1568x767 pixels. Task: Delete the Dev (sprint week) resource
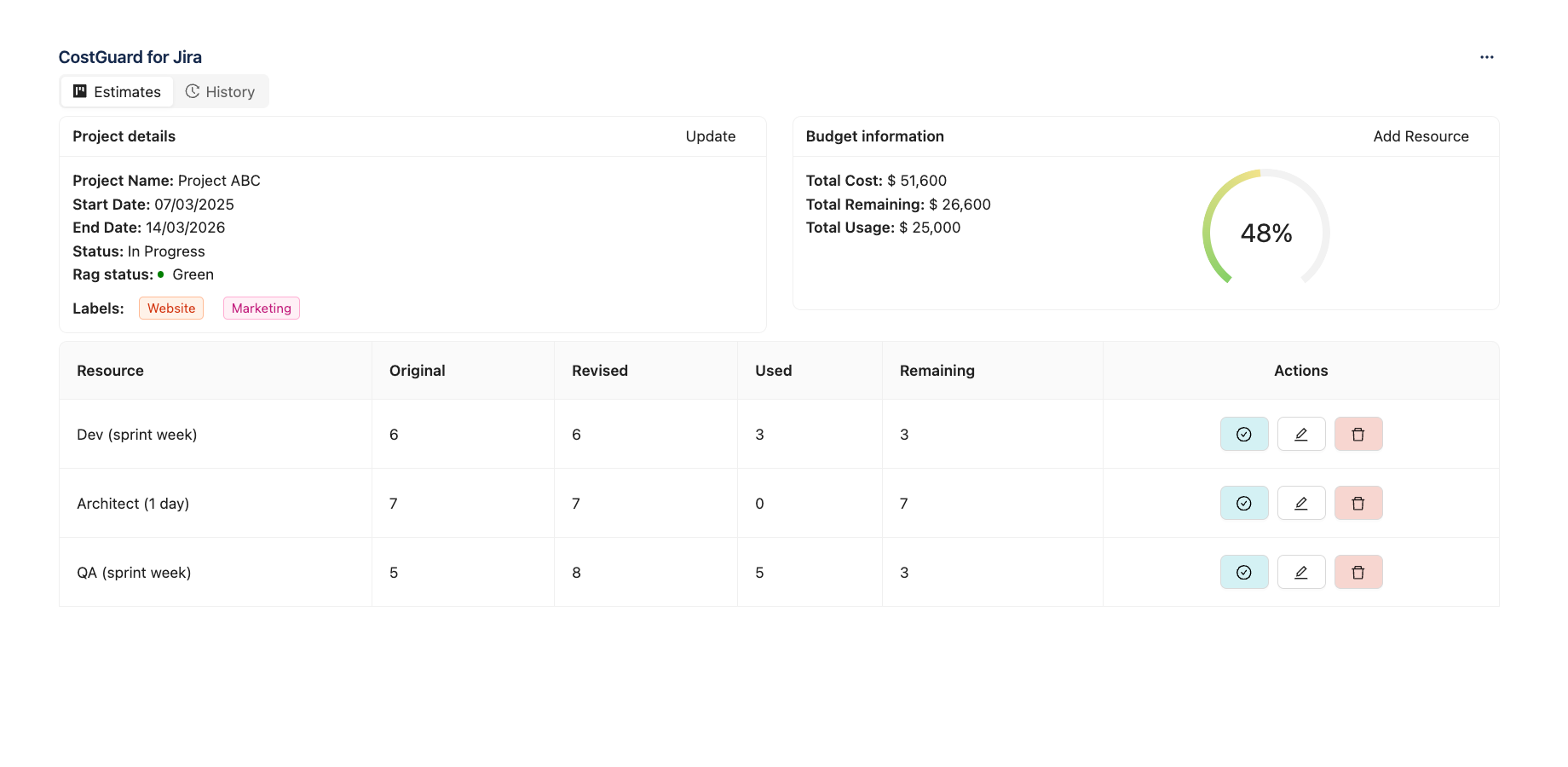1358,434
